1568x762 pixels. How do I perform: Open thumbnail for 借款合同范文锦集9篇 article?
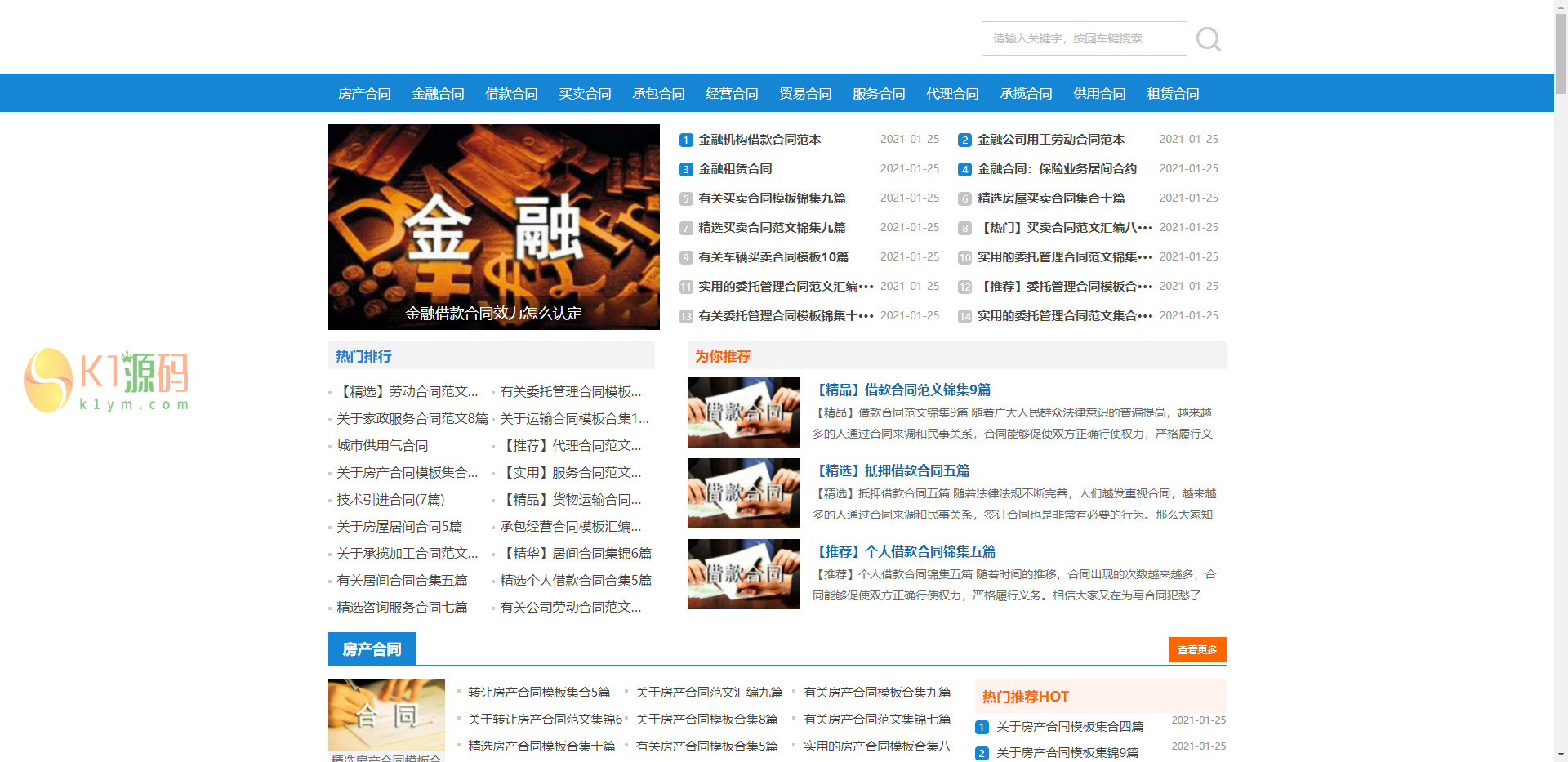pyautogui.click(x=743, y=412)
